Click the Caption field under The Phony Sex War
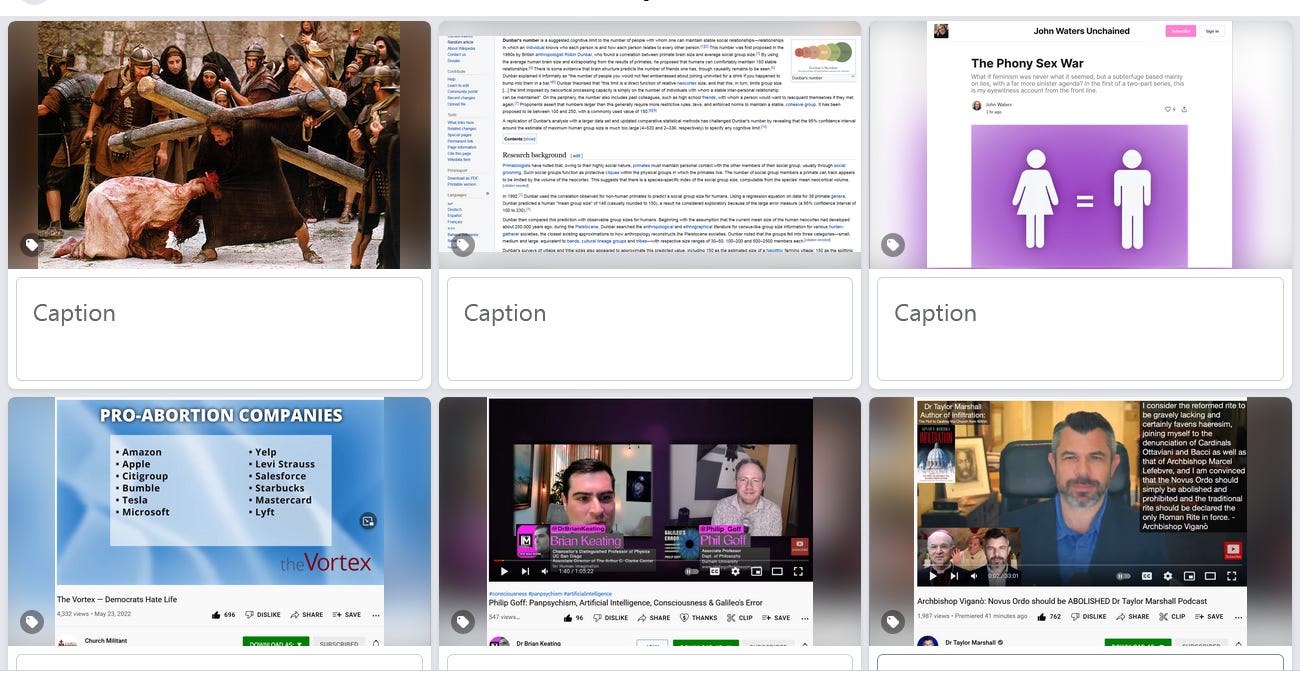 pyautogui.click(x=1080, y=328)
